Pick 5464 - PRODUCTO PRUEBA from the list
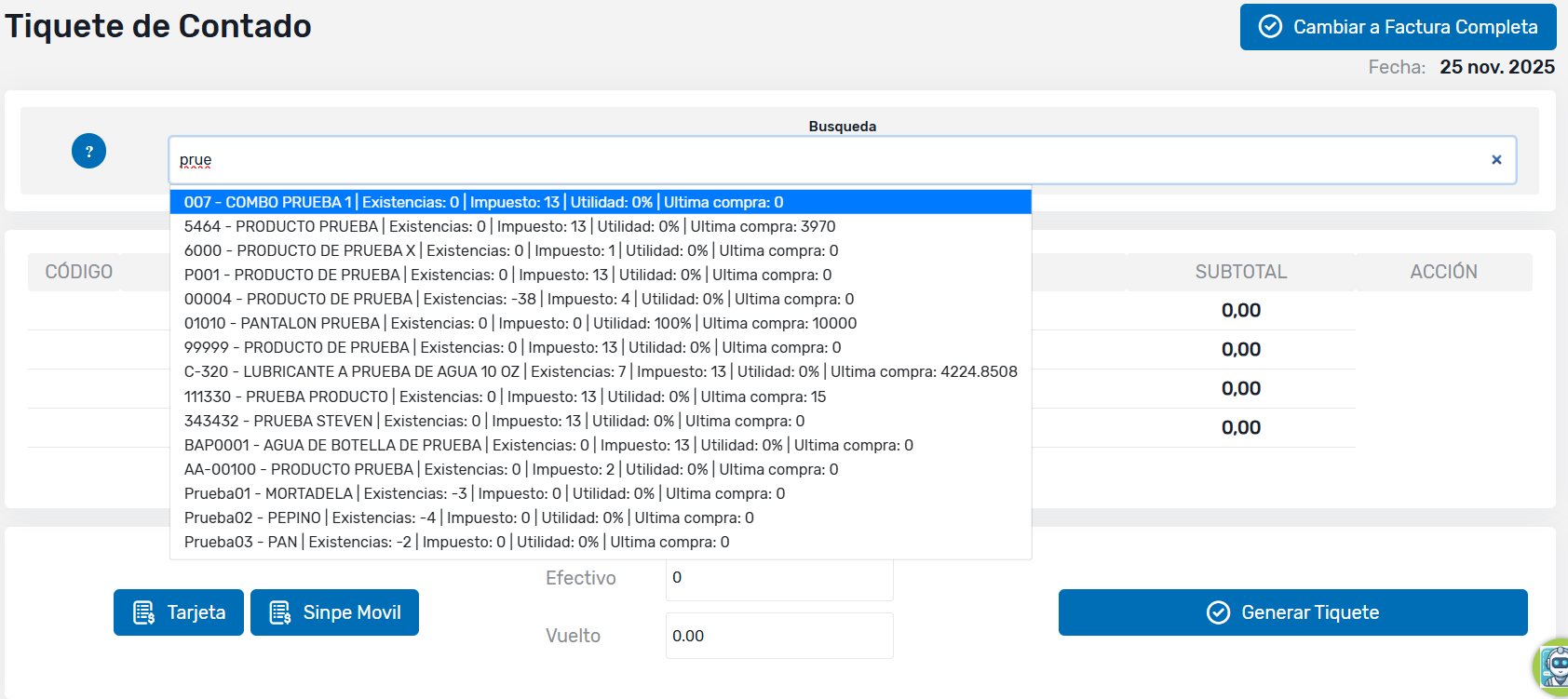The image size is (1568, 699). click(509, 226)
